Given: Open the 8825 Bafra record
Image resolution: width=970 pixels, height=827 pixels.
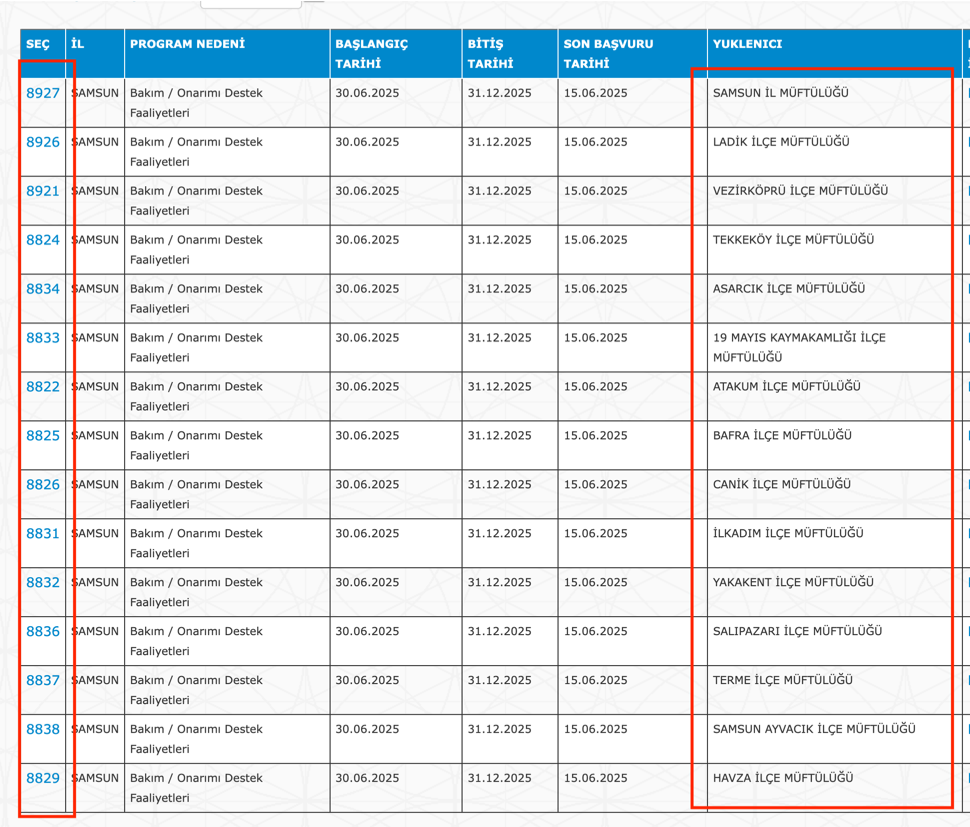Looking at the screenshot, I should tap(43, 436).
